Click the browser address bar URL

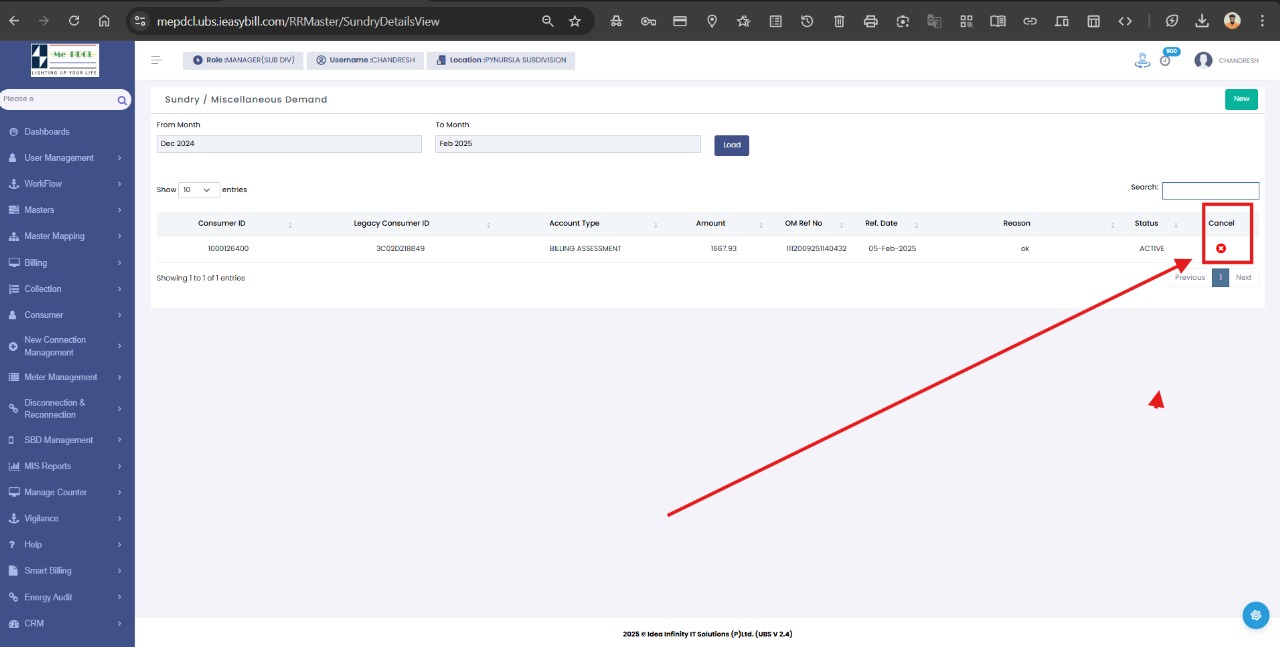click(x=298, y=20)
